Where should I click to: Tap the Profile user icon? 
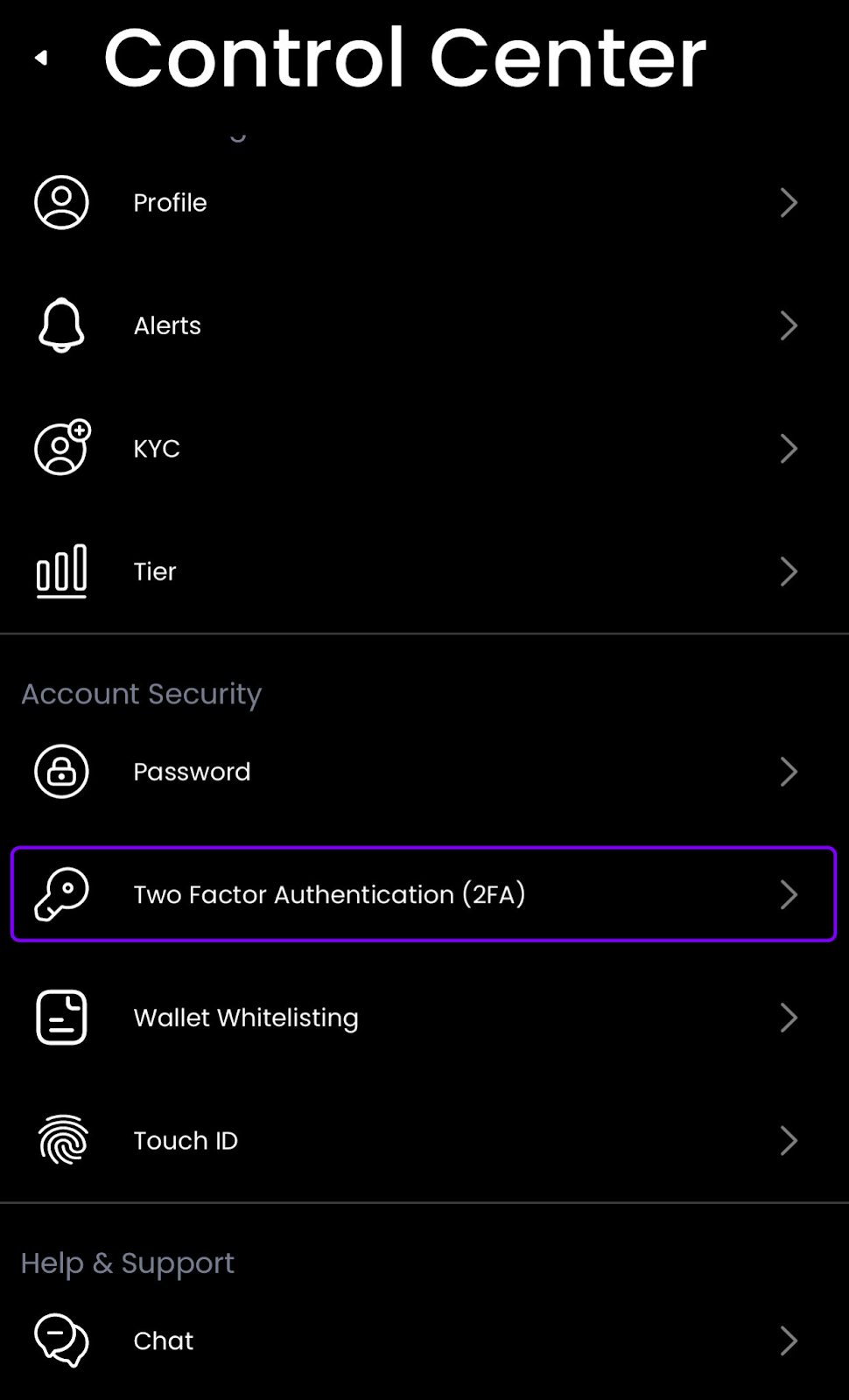[x=61, y=202]
